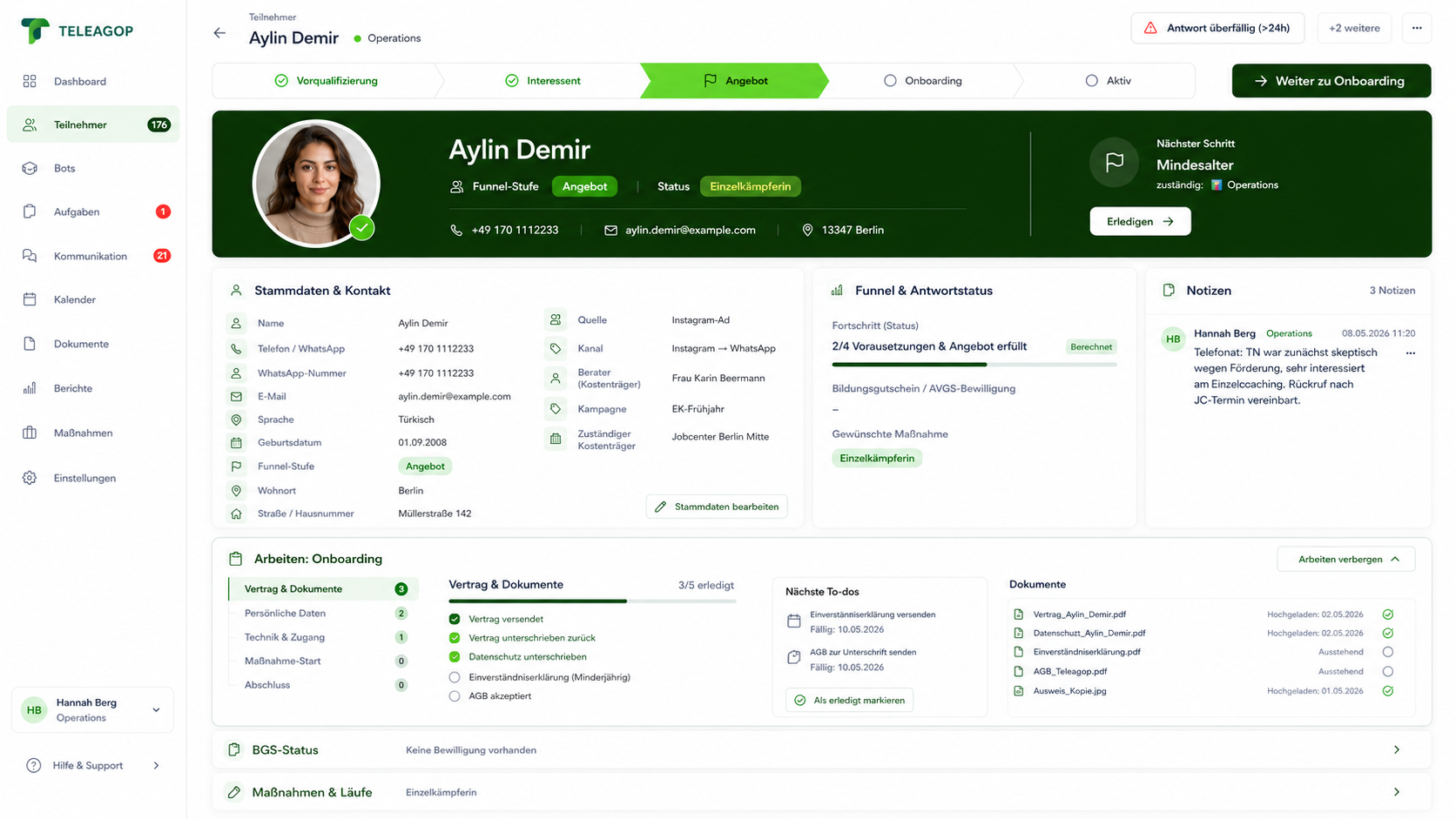Click the Funnel & Antwortstatus chart icon
The height and width of the screenshot is (819, 1456).
click(x=837, y=290)
